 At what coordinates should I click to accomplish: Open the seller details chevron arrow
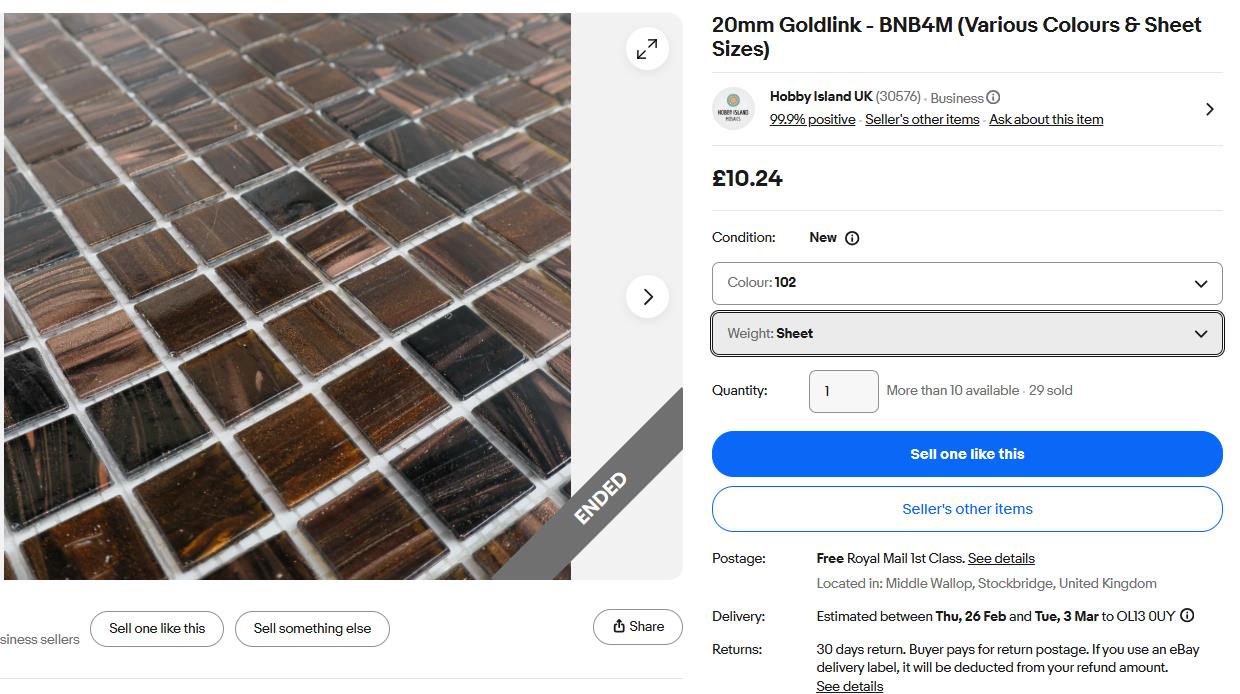pyautogui.click(x=1209, y=109)
